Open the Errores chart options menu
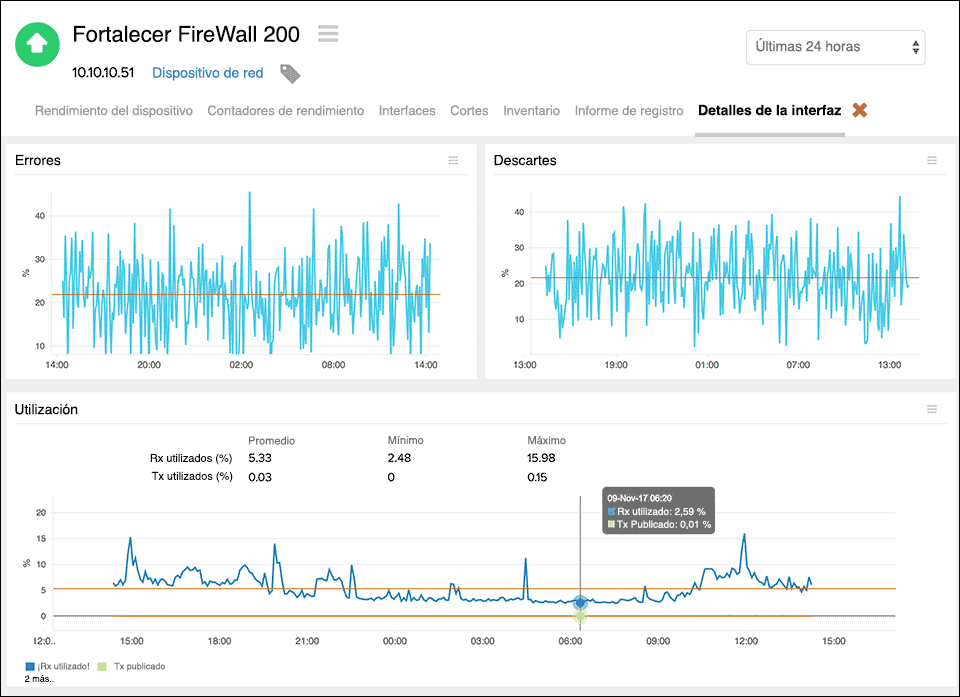Screen dimensions: 960x697 (x=453, y=160)
